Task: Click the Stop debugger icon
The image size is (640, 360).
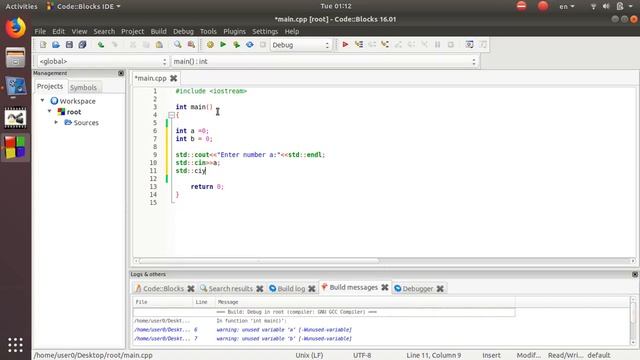Action: pyautogui.click(x=451, y=44)
